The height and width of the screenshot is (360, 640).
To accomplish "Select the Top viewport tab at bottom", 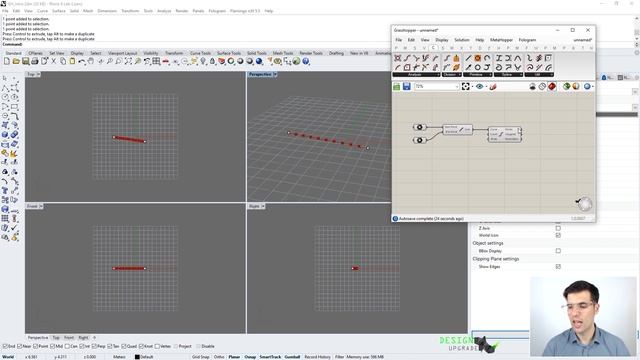I will pos(56,338).
